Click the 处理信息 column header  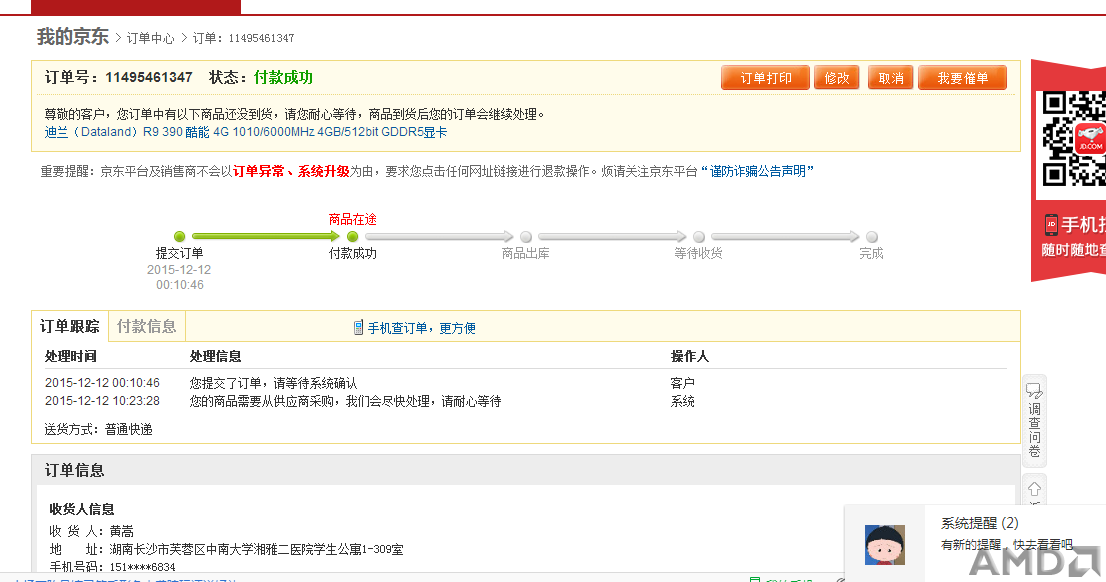tap(216, 356)
